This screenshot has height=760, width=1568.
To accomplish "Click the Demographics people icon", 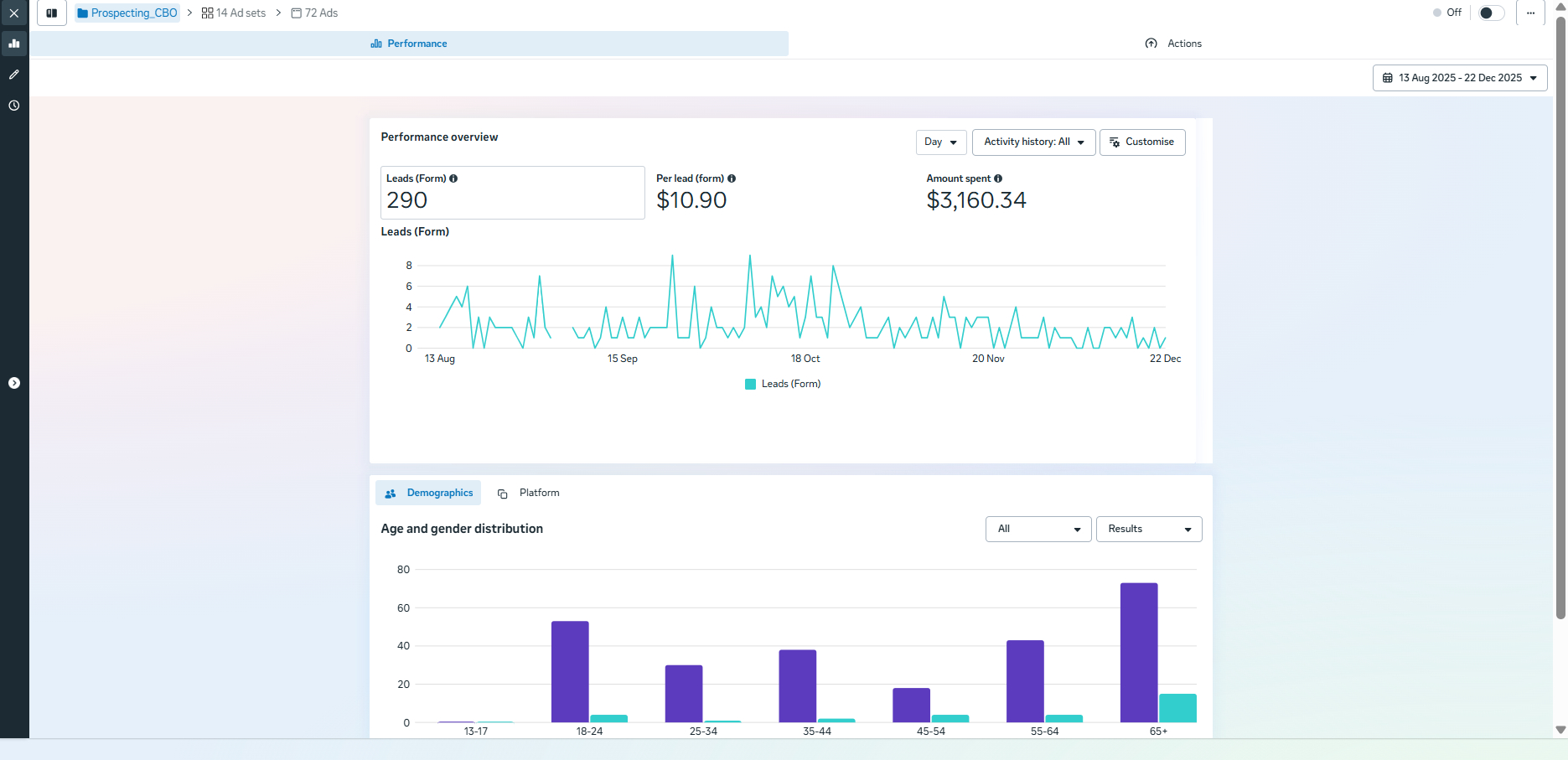I will [391, 494].
